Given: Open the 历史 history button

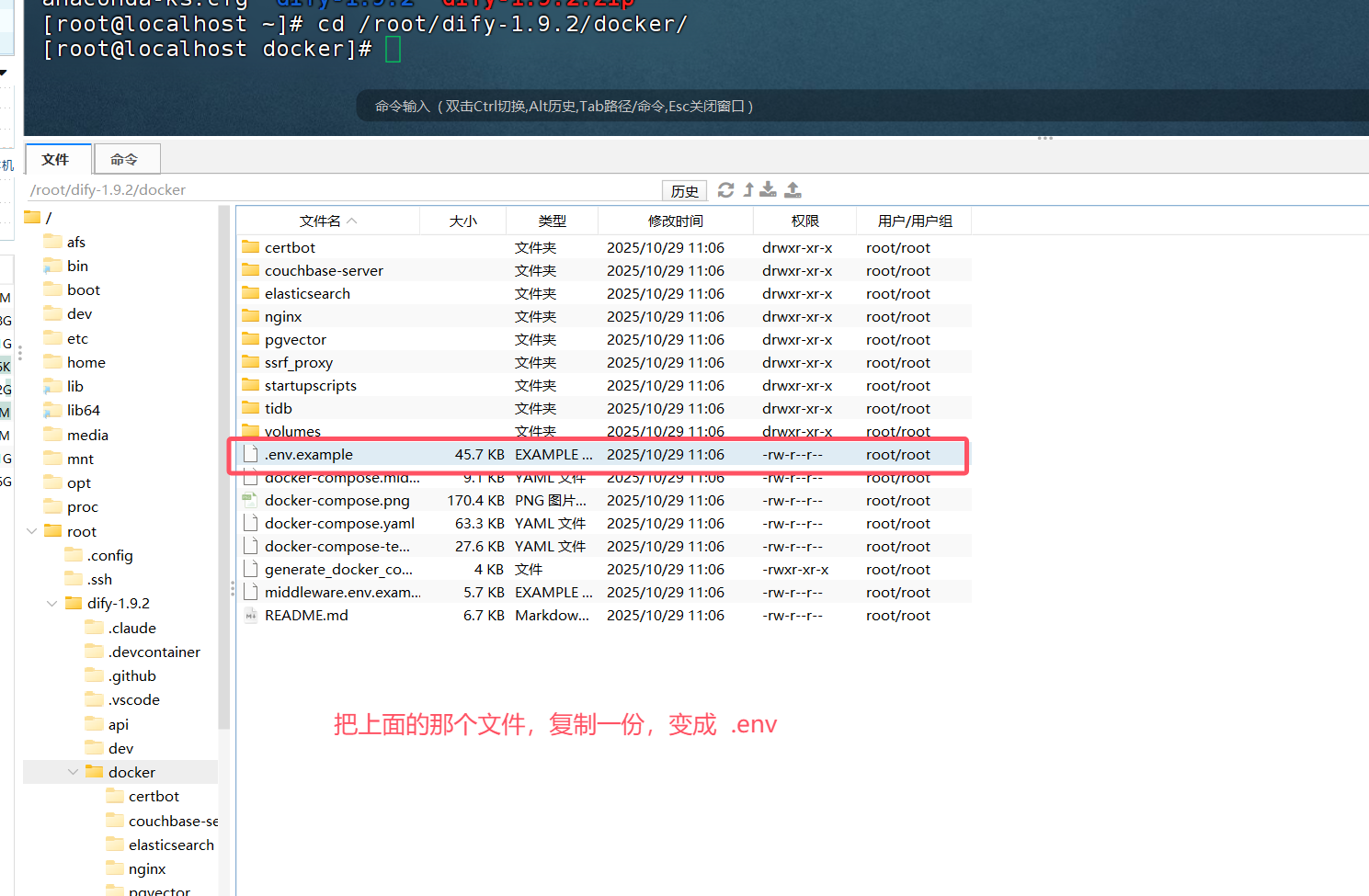Looking at the screenshot, I should (x=684, y=191).
